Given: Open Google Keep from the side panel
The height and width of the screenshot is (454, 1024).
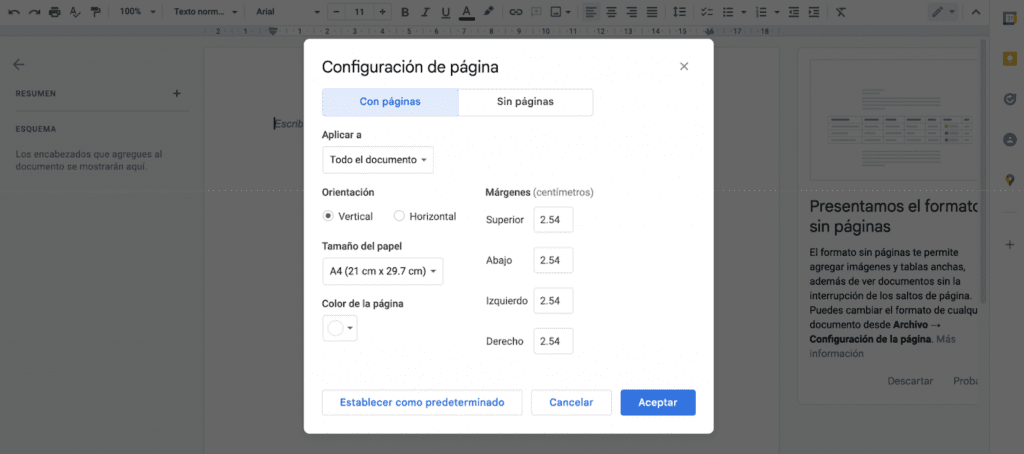Looking at the screenshot, I should pyautogui.click(x=1009, y=59).
